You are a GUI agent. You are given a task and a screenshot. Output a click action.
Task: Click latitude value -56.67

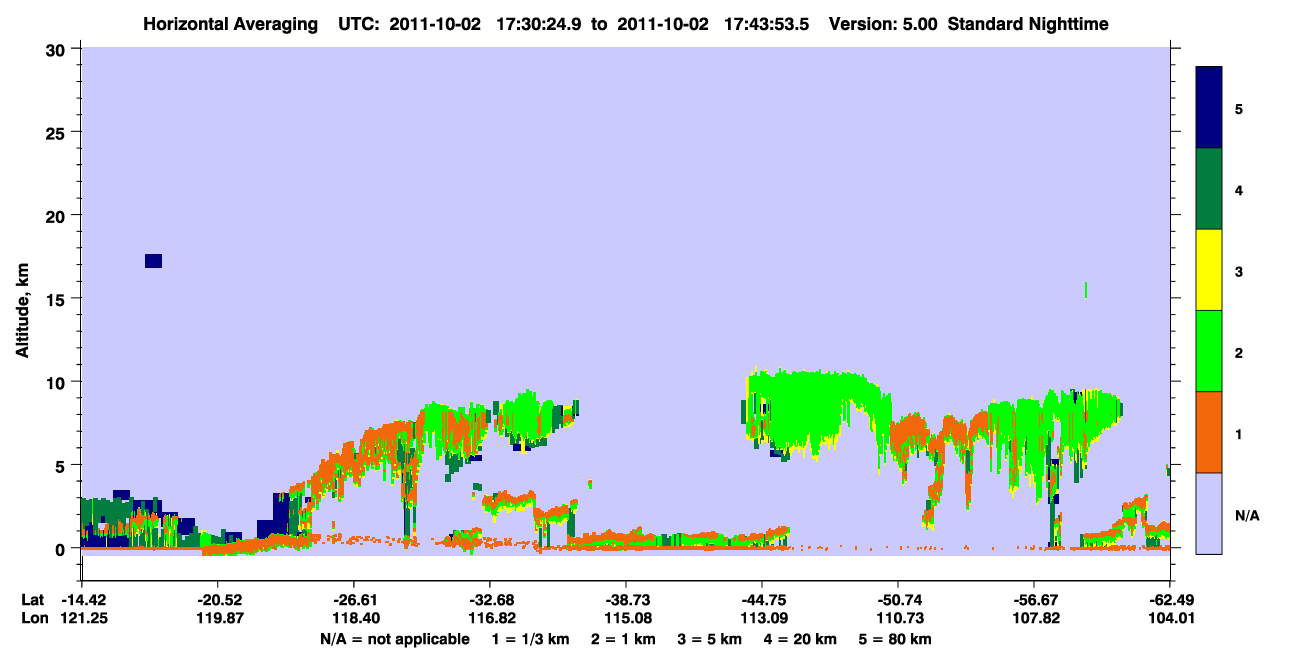coord(1034,600)
